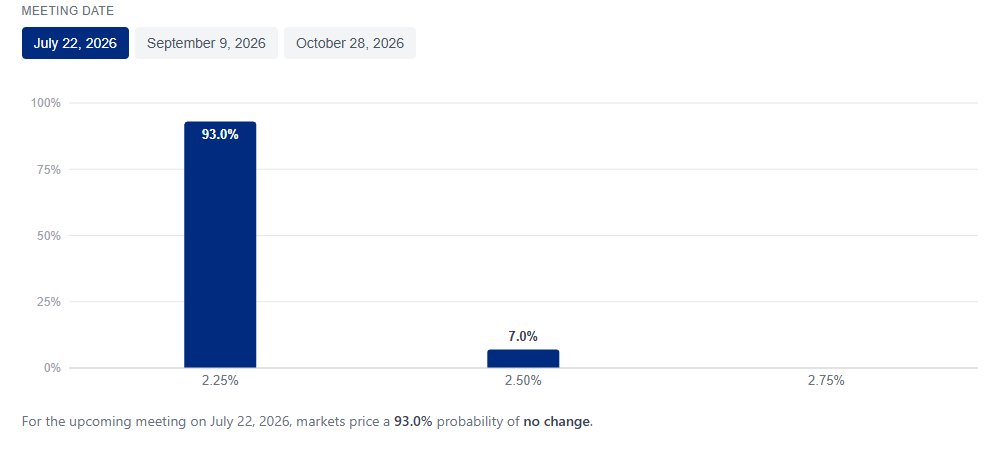
Task: Click the 100% y-axis label
Action: click(46, 103)
